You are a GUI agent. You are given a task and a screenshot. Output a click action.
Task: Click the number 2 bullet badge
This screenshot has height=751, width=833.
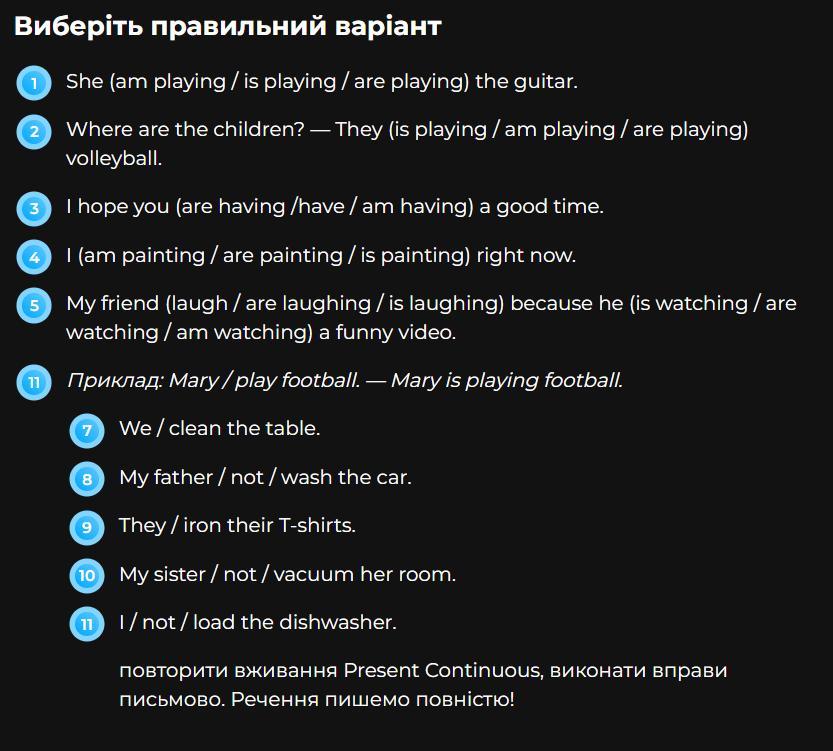click(x=34, y=131)
